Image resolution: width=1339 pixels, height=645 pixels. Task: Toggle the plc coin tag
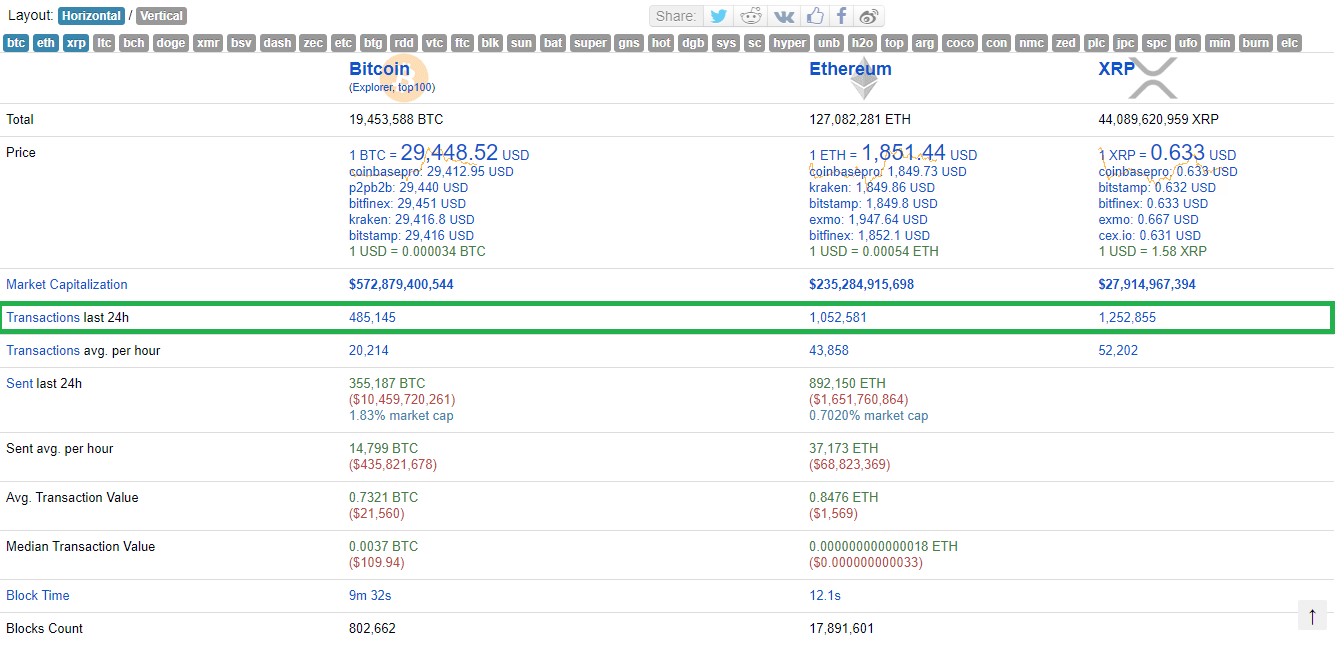click(1096, 43)
